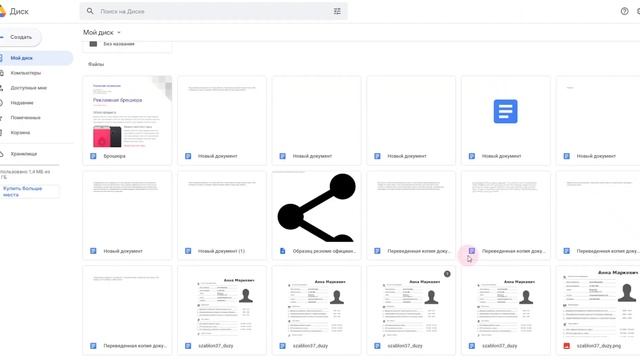Viewport: 640px width, 360px height.
Task: Click Docs icon beside Новый документ (1)
Action: [188, 251]
